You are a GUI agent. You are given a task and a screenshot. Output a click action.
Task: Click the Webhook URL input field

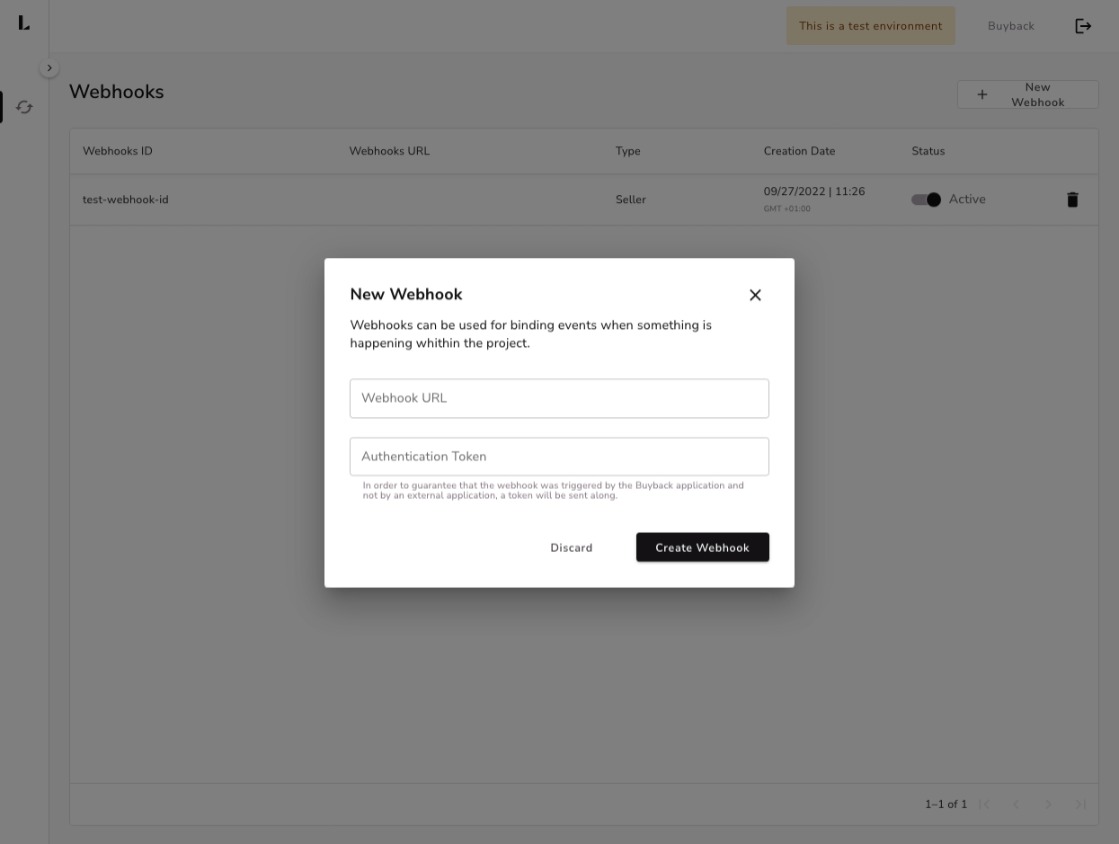point(559,398)
